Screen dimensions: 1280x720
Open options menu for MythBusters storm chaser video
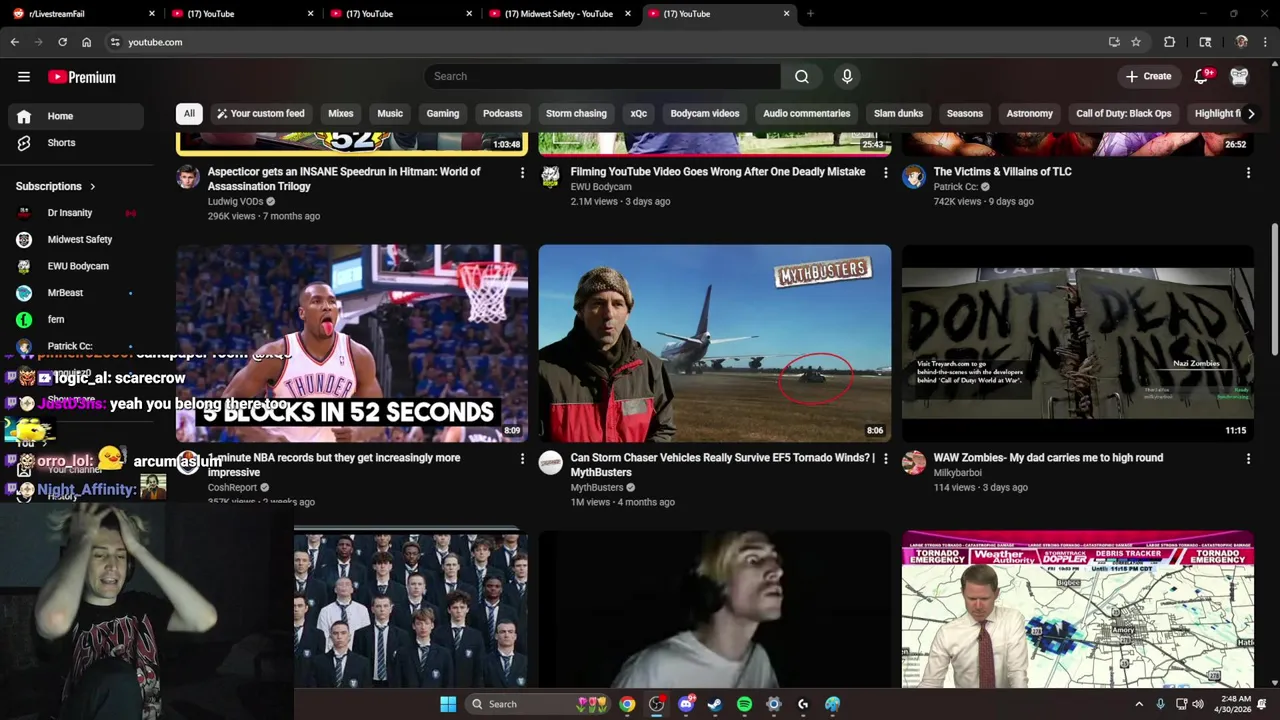885,459
